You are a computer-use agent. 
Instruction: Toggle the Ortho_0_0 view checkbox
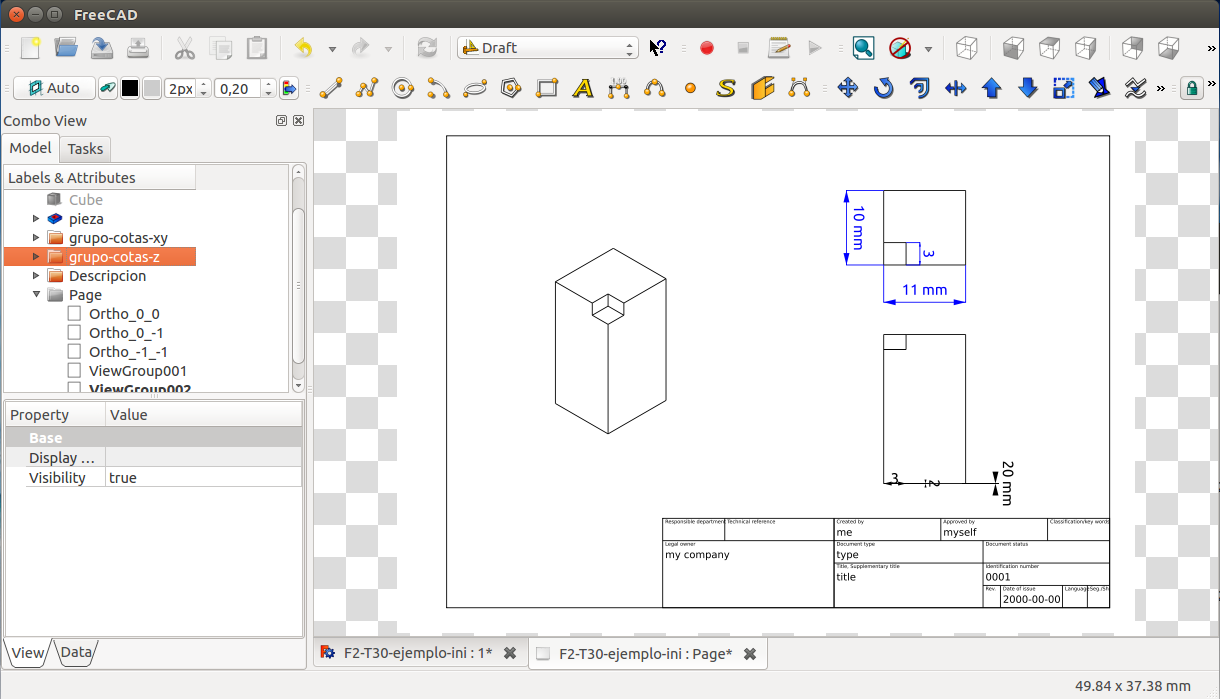[75, 314]
